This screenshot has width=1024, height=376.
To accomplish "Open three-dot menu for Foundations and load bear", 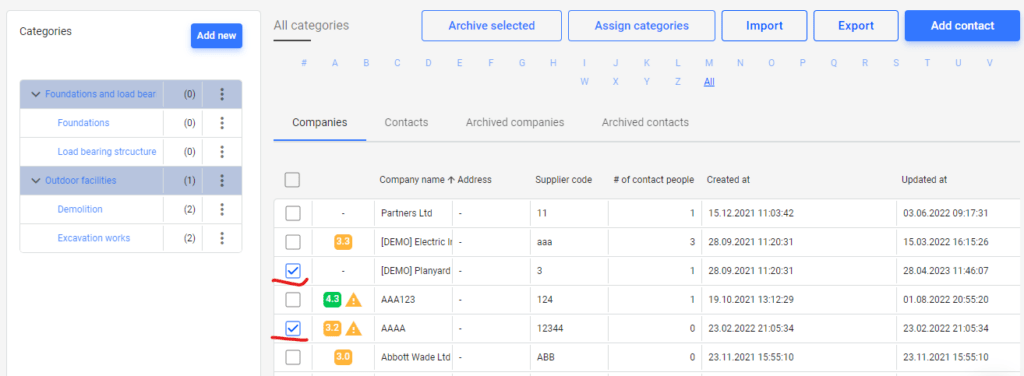I will pyautogui.click(x=222, y=94).
